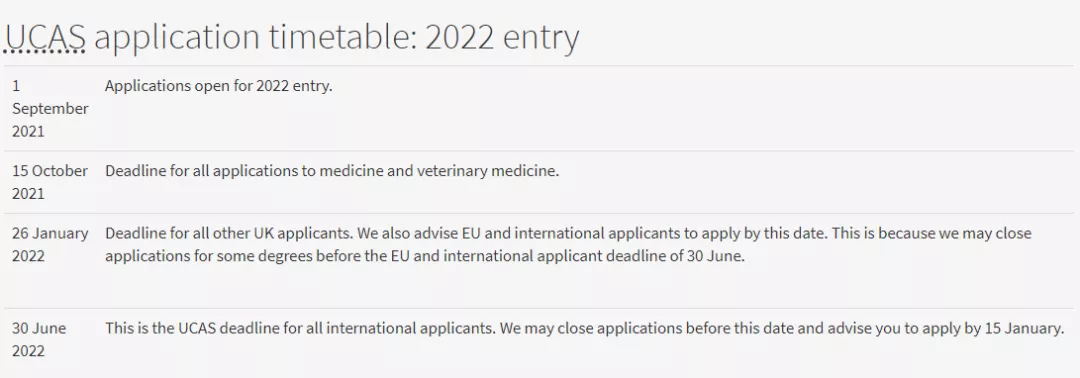Click 'Applications open for 2022 entry' text

[218, 86]
